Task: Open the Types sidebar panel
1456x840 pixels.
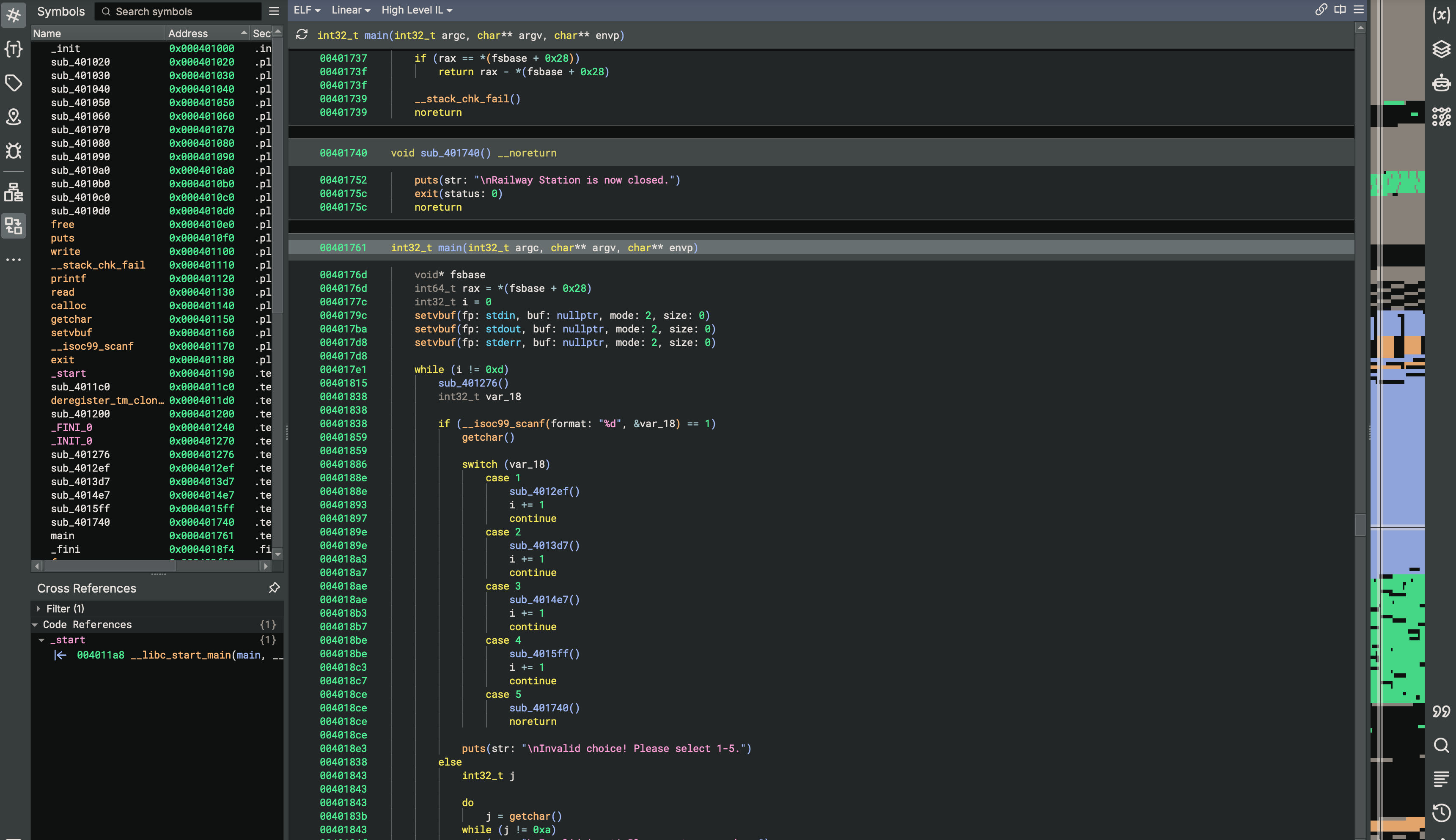Action: pos(13,49)
